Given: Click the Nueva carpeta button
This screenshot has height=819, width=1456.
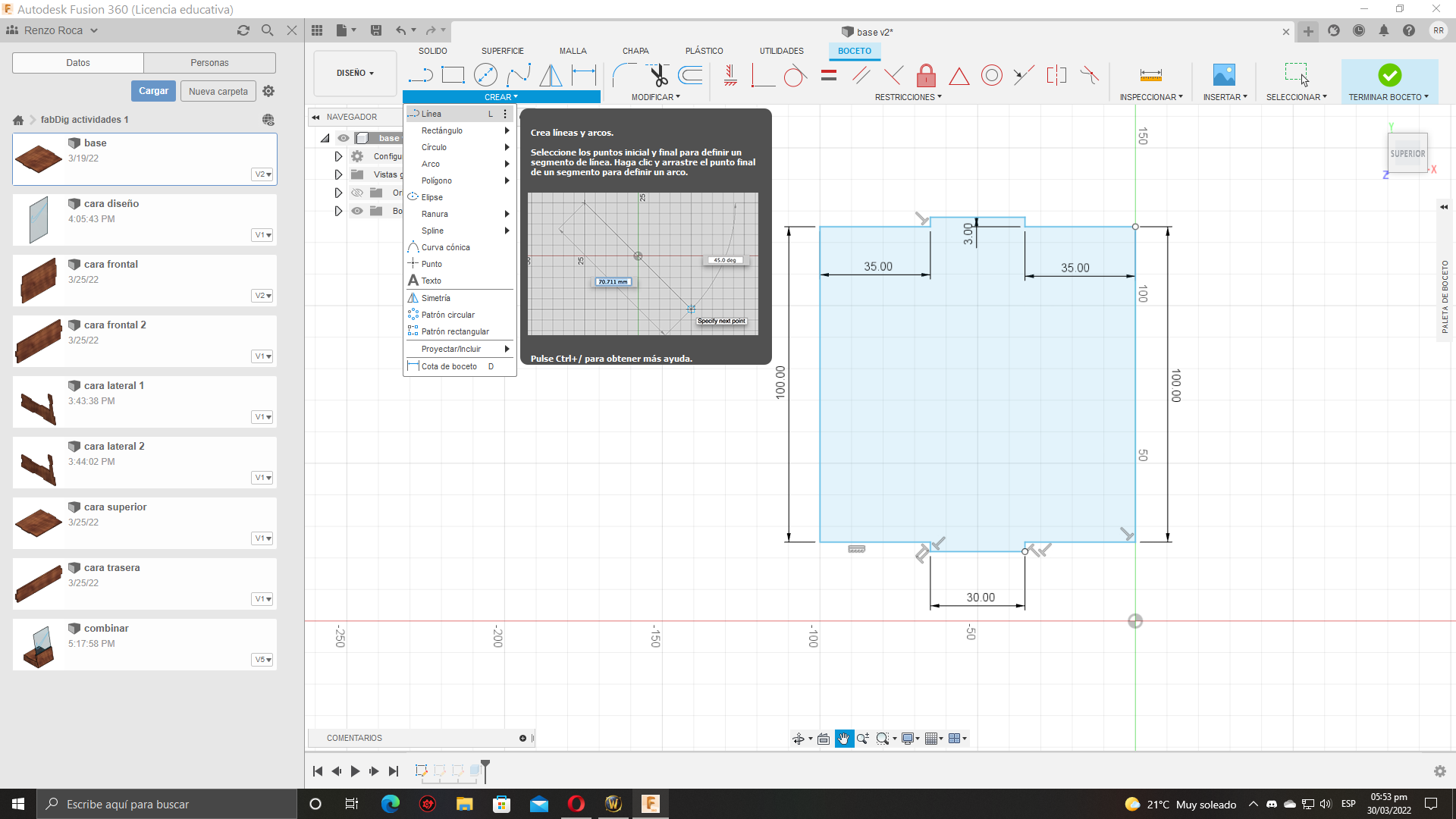Looking at the screenshot, I should point(218,91).
